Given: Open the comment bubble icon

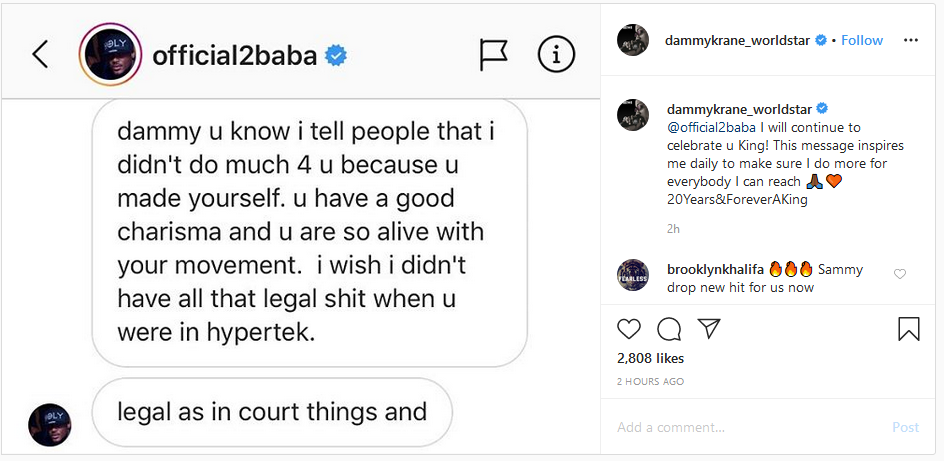Looking at the screenshot, I should click(x=668, y=329).
